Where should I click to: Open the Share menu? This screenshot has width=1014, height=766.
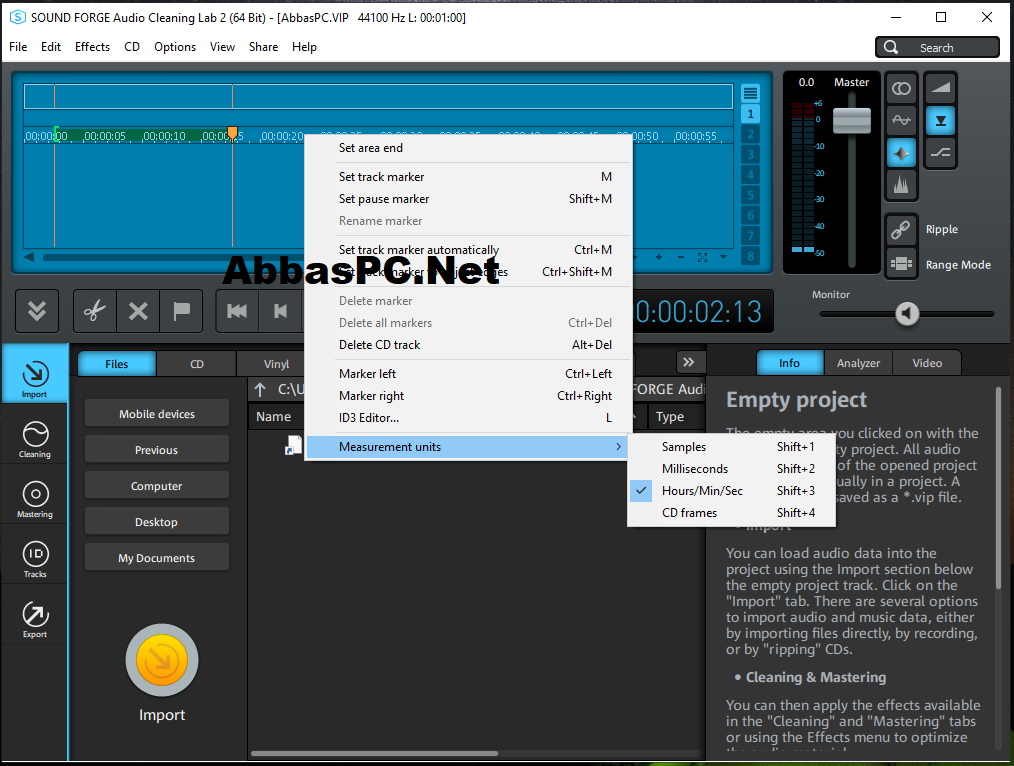(x=263, y=47)
